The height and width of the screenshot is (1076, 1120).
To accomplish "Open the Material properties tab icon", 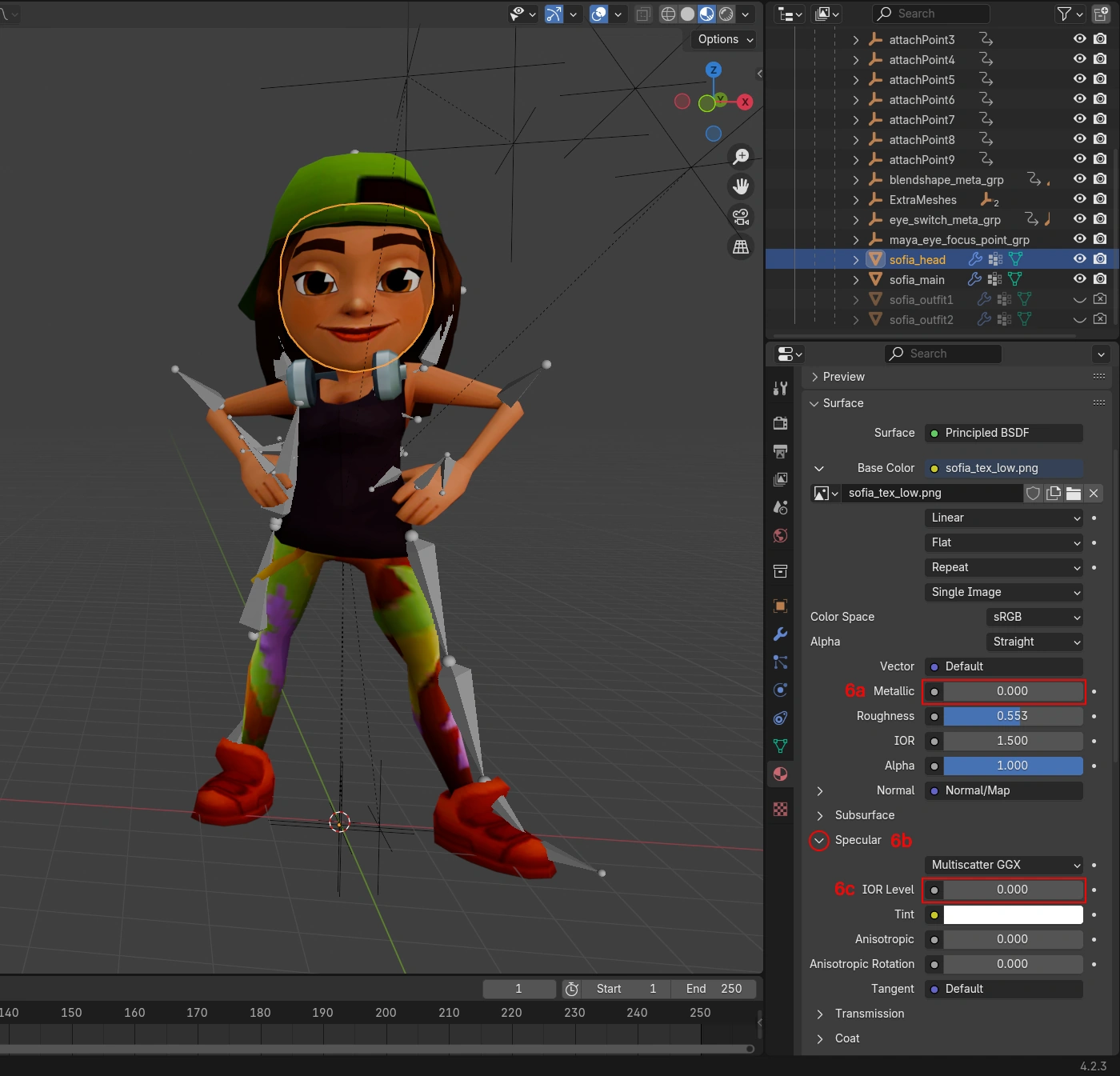I will (780, 774).
